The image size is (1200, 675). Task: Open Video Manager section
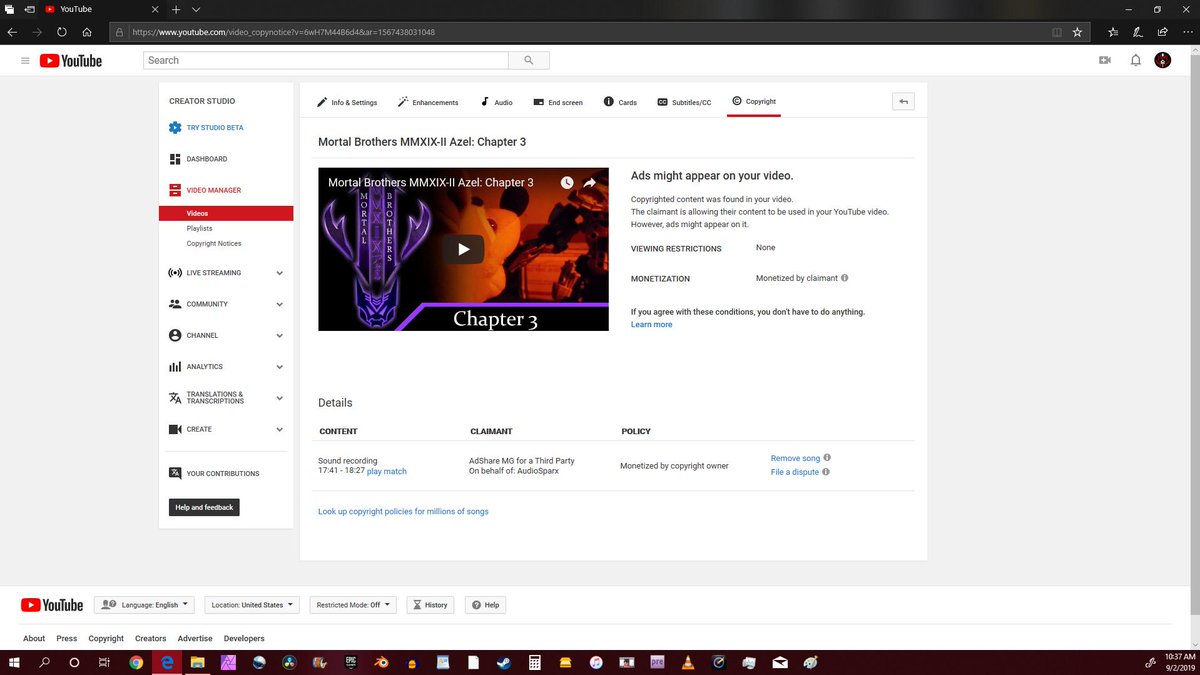click(x=205, y=190)
